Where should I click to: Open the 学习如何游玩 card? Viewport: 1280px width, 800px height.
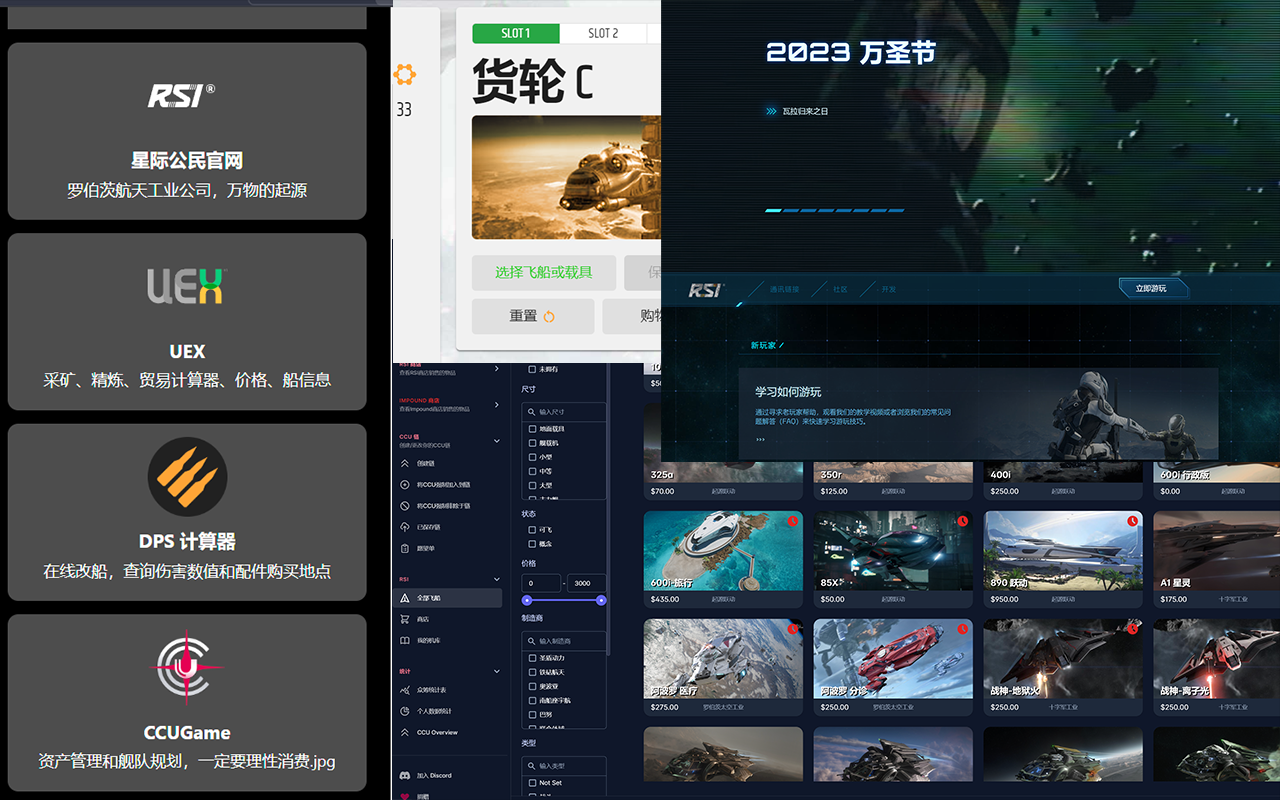tap(978, 414)
